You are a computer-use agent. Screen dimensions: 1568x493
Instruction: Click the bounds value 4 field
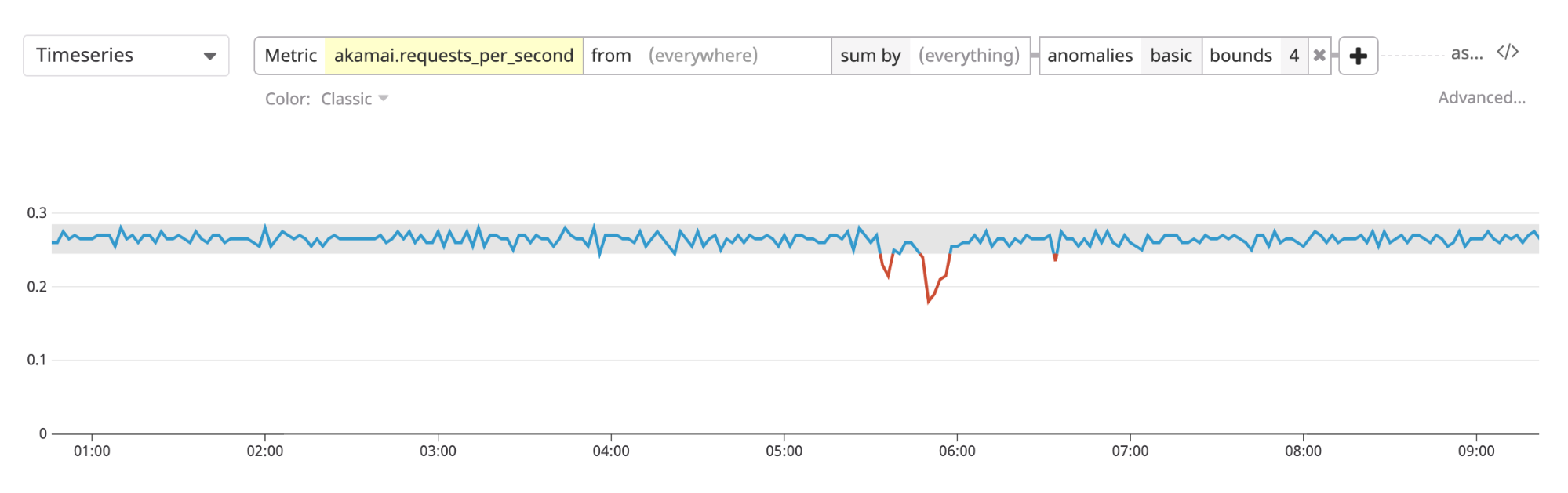pyautogui.click(x=1295, y=55)
